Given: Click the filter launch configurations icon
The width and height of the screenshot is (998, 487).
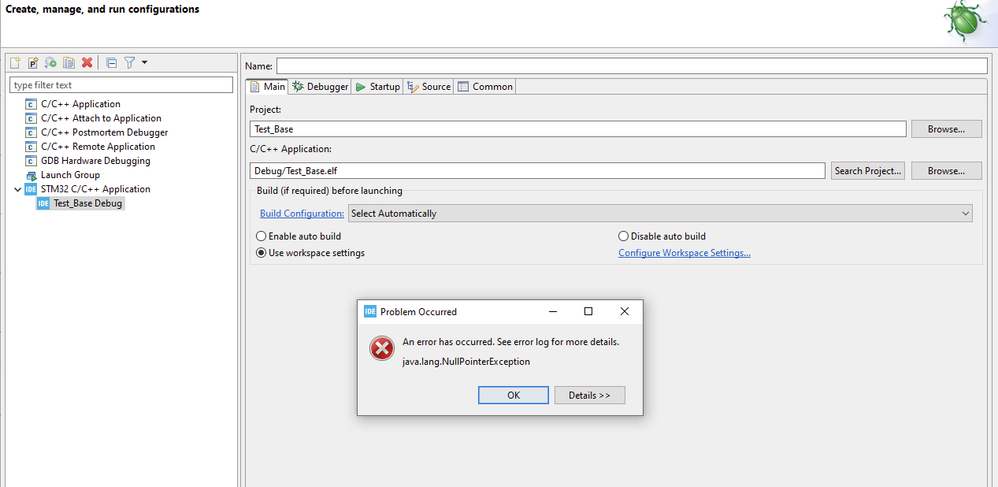Looking at the screenshot, I should 129,63.
